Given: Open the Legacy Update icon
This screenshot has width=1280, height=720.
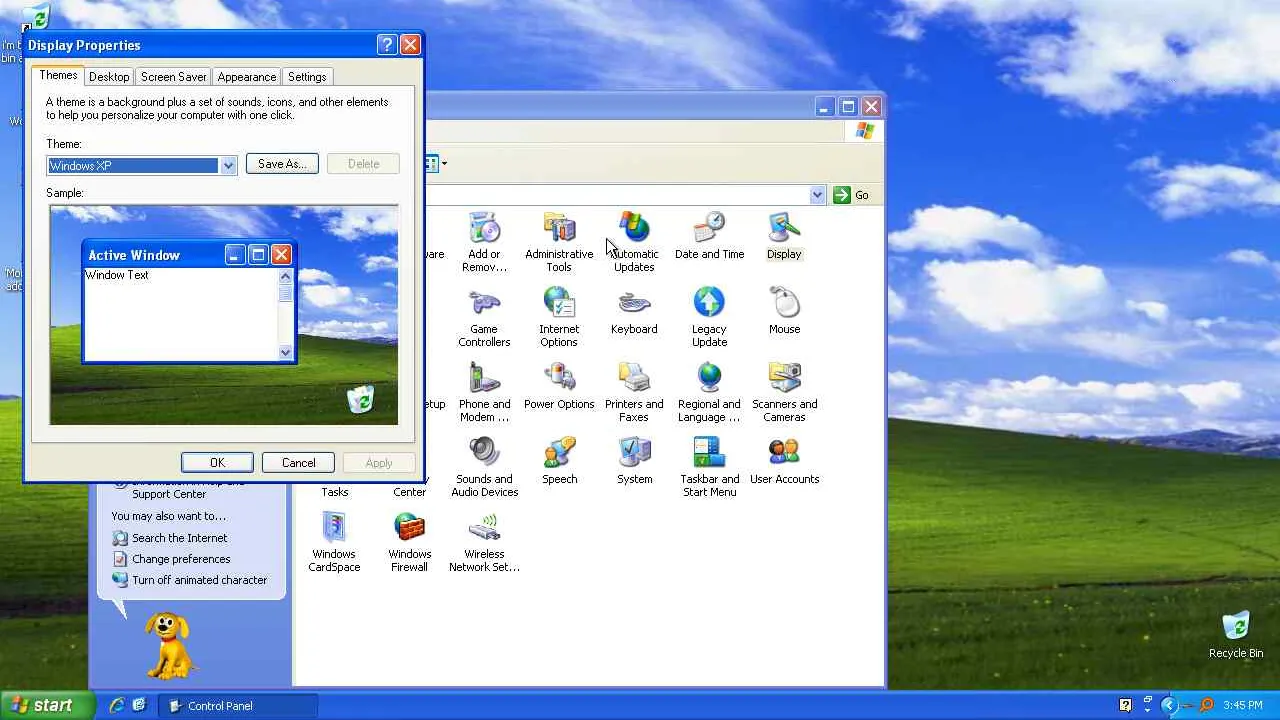Looking at the screenshot, I should [x=709, y=317].
